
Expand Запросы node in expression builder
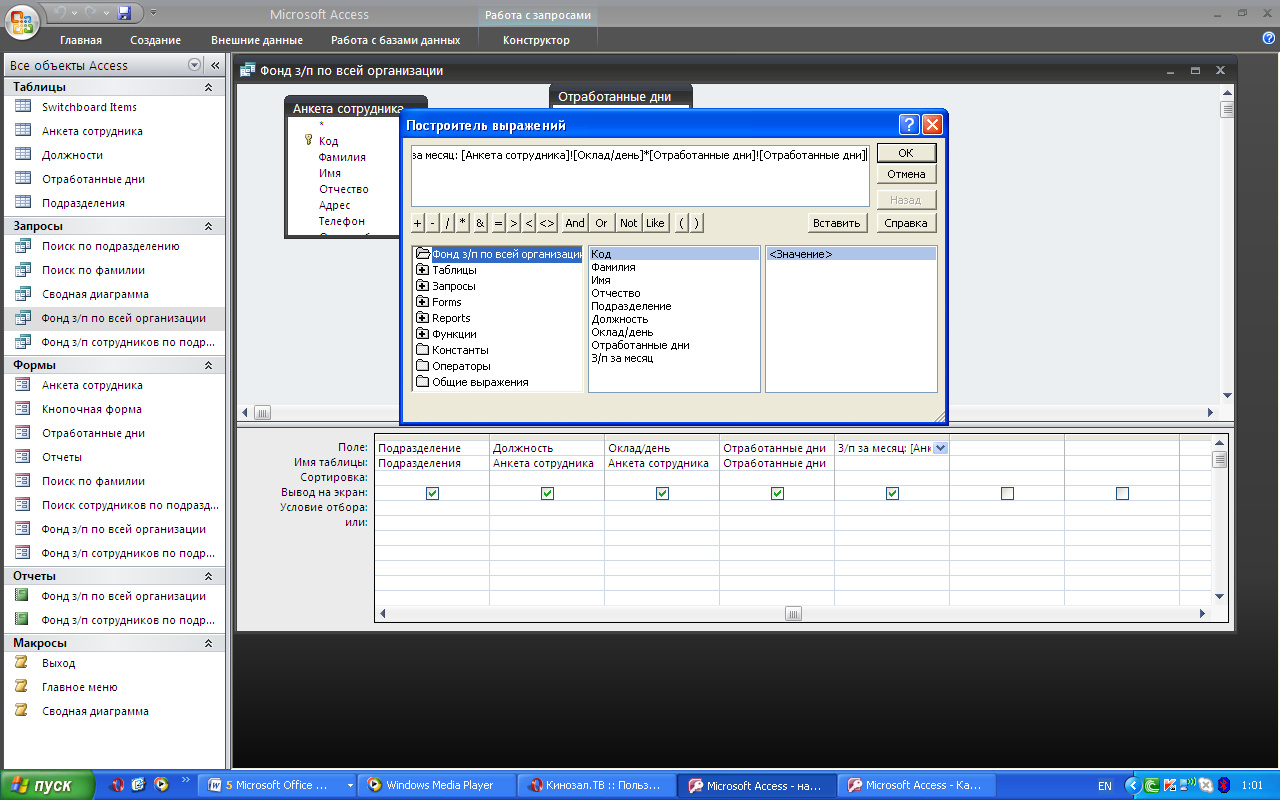[x=422, y=286]
